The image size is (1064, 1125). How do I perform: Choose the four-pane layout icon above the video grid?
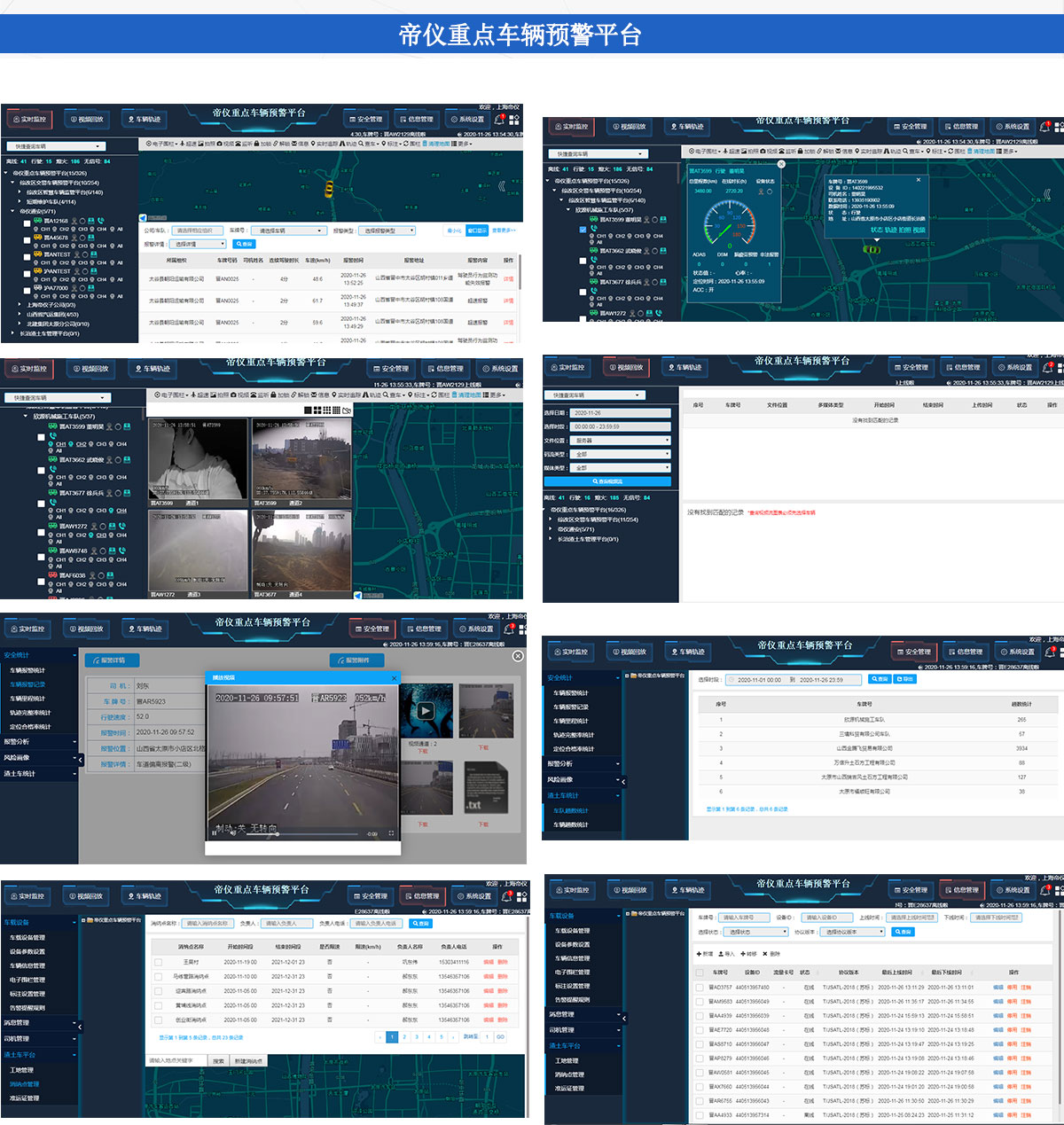point(317,410)
